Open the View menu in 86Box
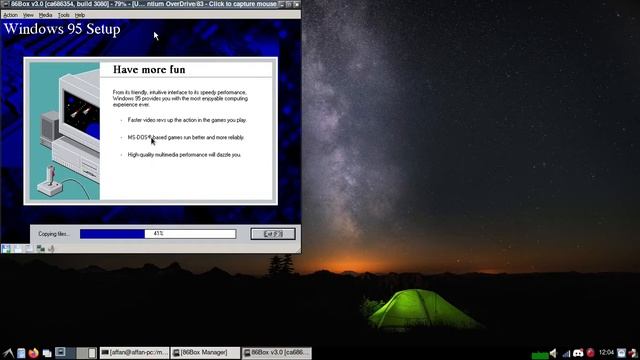The width and height of the screenshot is (640, 360). pos(28,15)
